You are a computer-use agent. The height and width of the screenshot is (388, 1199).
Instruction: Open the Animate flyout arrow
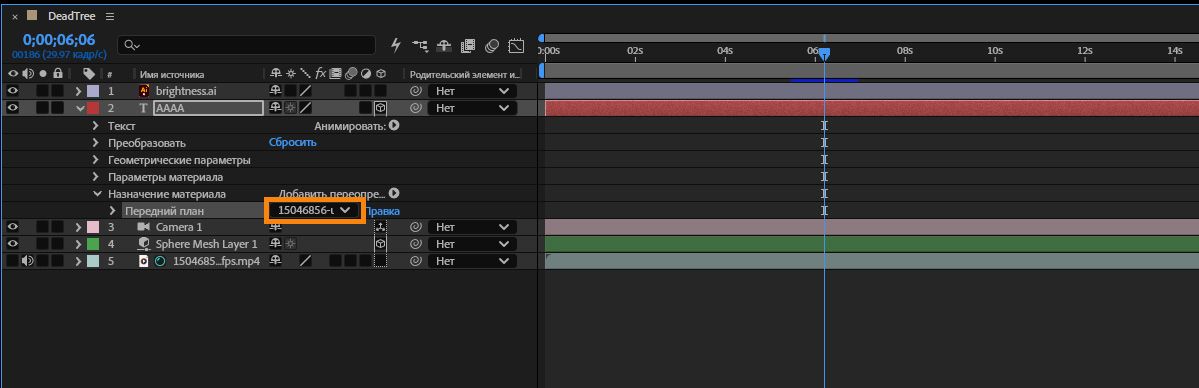tap(394, 126)
